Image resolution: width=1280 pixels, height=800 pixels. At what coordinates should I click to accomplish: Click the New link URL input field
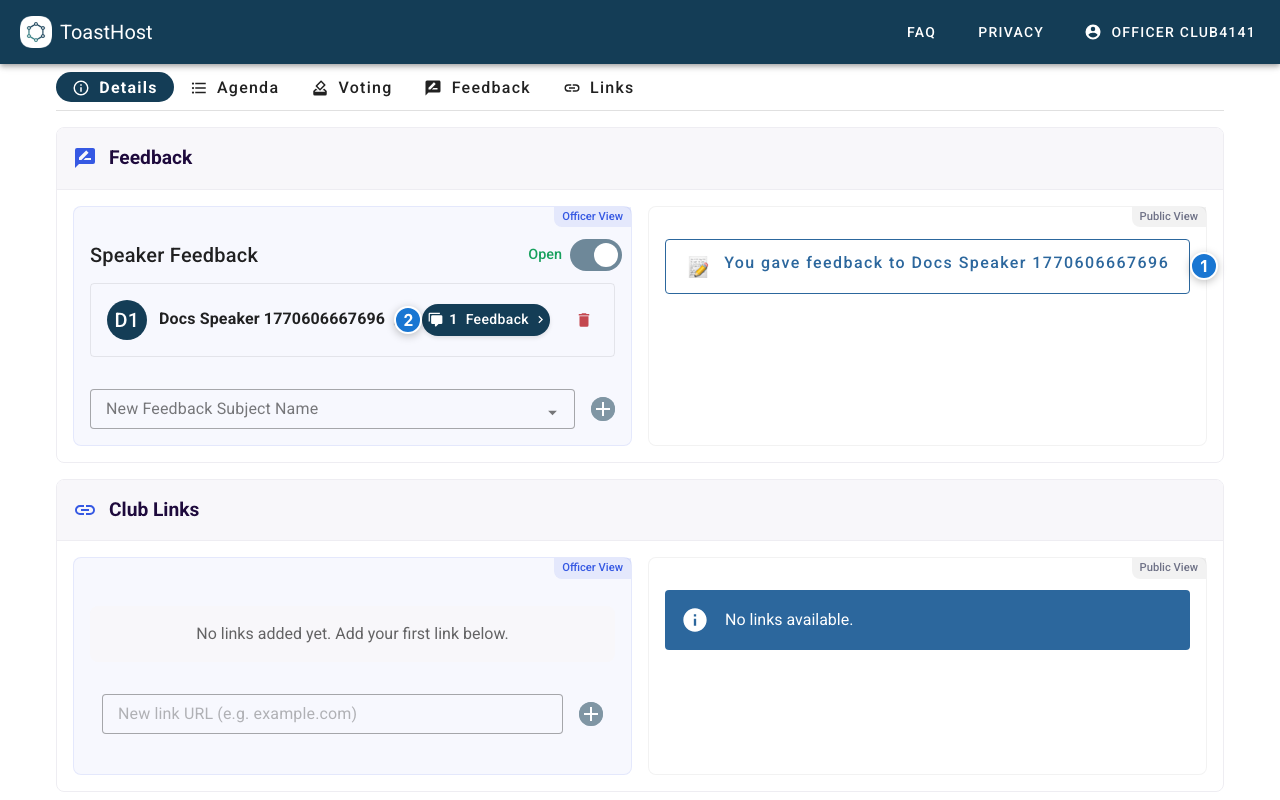330,714
